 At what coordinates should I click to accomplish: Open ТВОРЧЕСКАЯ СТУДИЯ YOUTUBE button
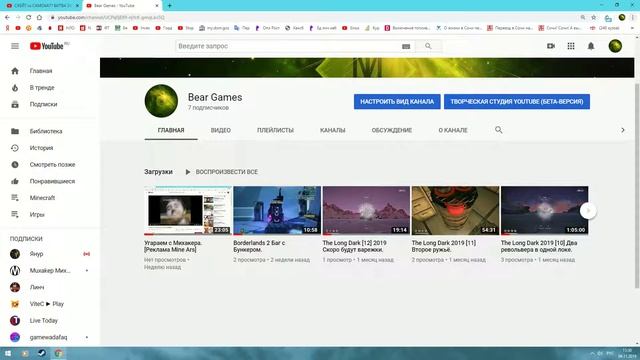pyautogui.click(x=517, y=102)
